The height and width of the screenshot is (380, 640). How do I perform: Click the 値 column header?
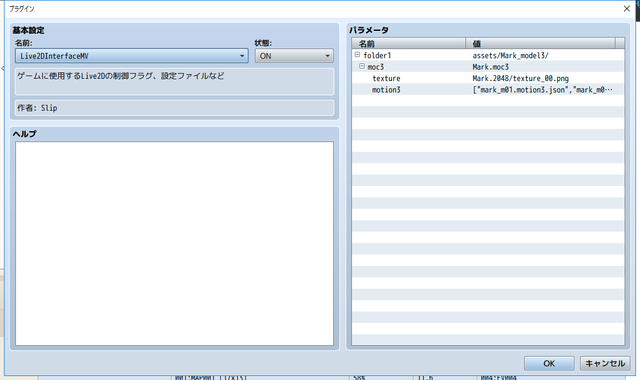(x=540, y=43)
